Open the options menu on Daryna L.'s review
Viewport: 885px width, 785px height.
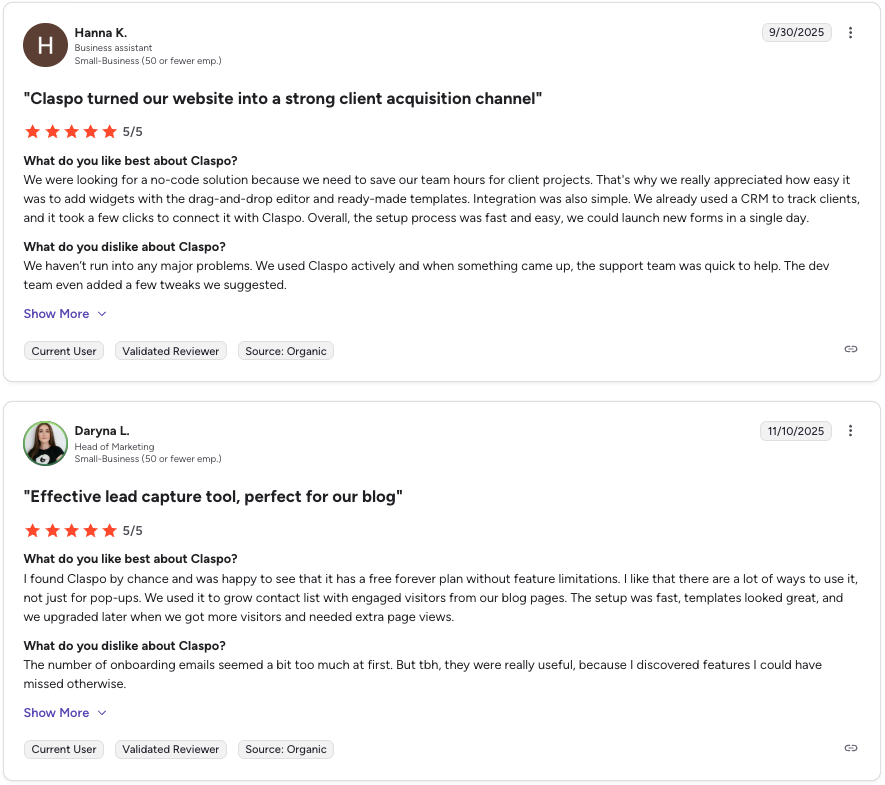coord(850,431)
